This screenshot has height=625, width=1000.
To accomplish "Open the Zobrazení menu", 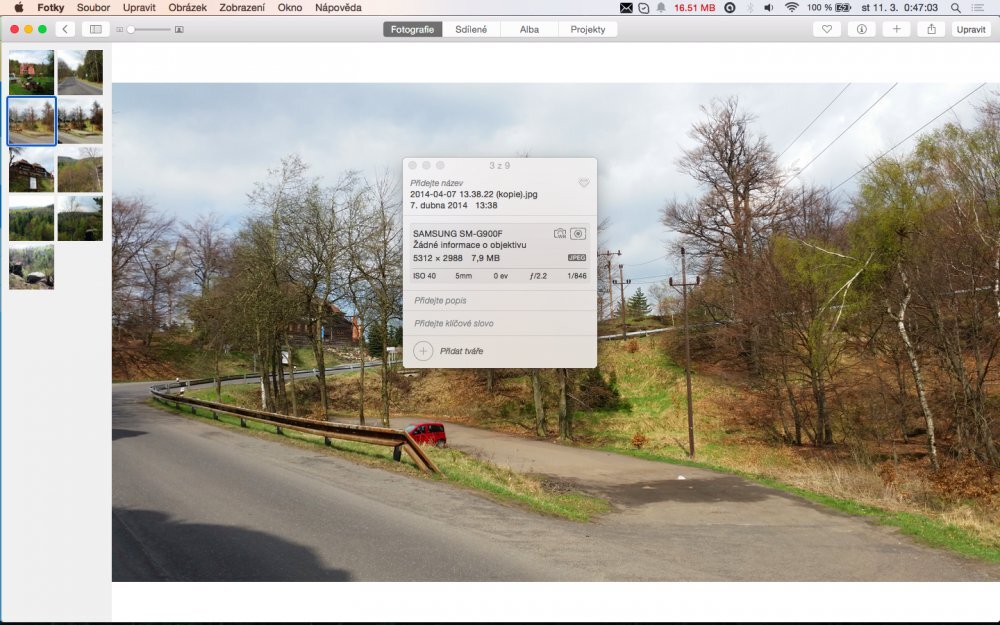I will [242, 7].
